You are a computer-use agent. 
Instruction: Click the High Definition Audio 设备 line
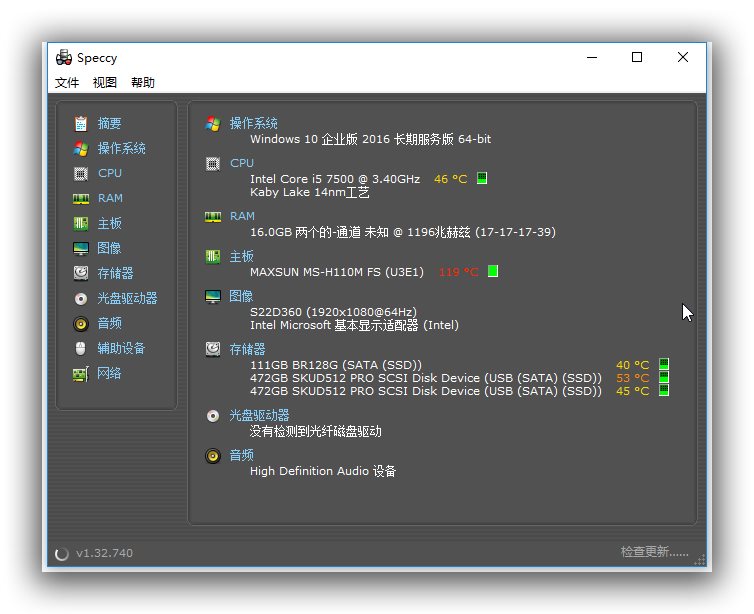[323, 471]
